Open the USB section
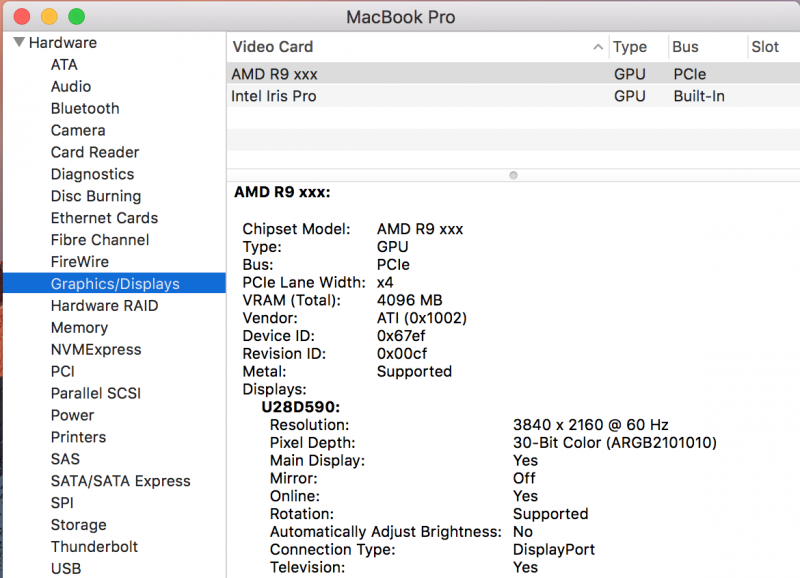This screenshot has height=578, width=800. click(66, 569)
